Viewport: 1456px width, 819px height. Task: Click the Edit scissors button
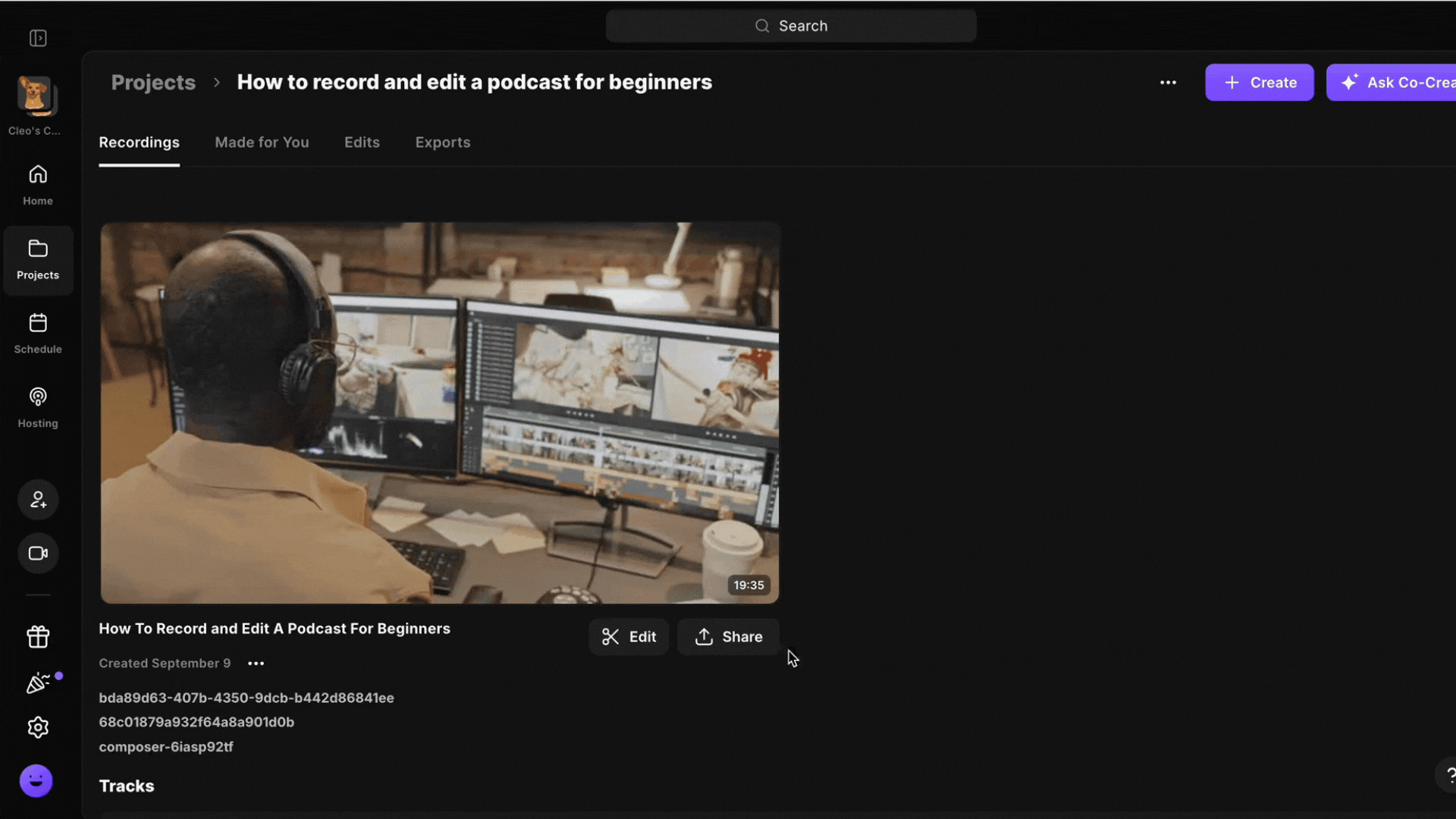(629, 637)
